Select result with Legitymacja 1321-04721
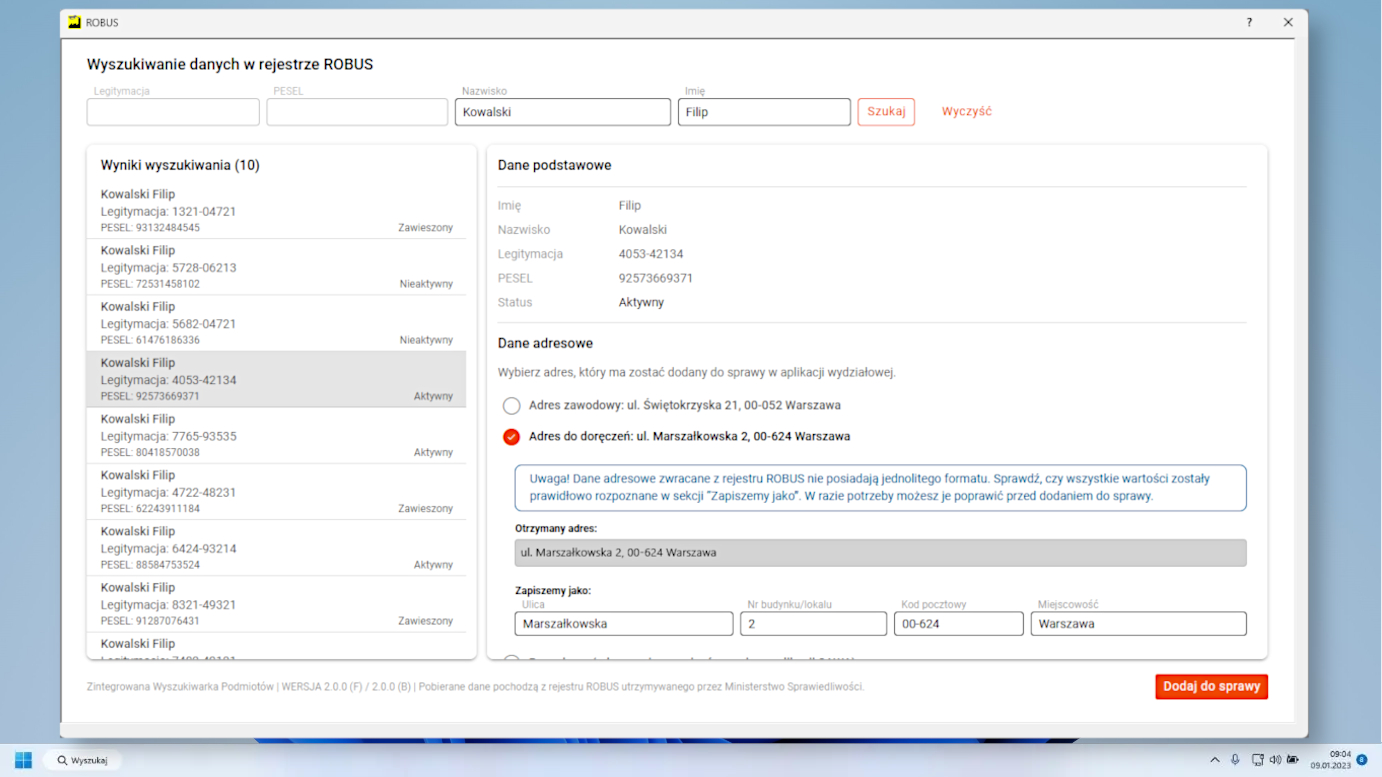 pyautogui.click(x=276, y=211)
